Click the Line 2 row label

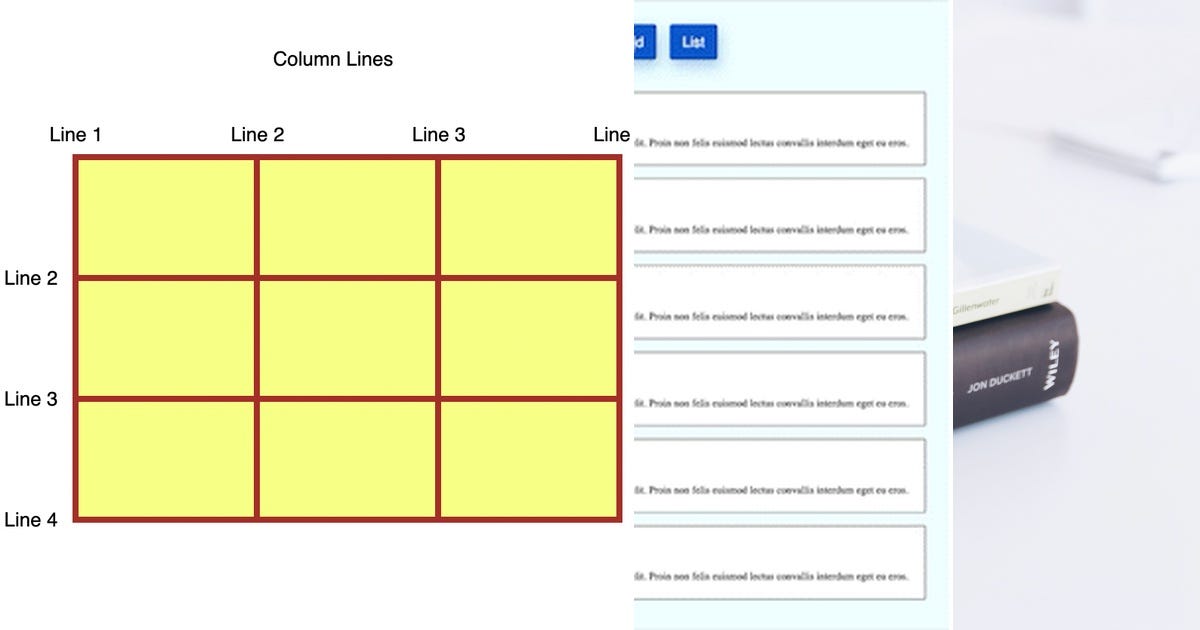click(x=32, y=278)
